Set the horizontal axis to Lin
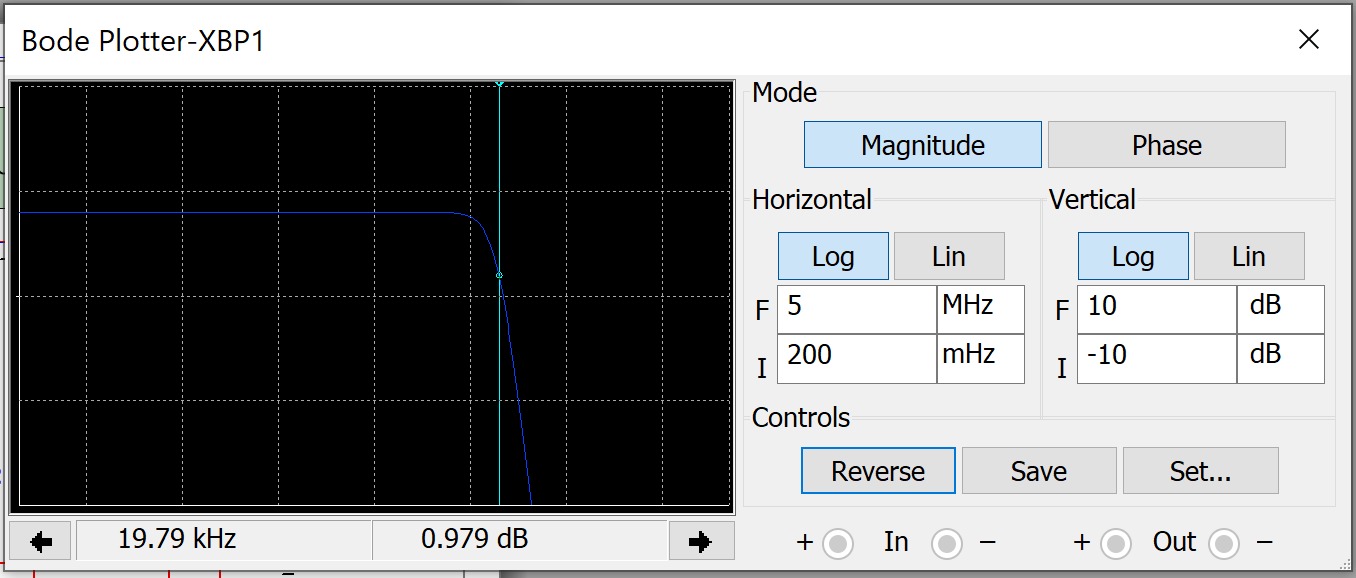Viewport: 1356px width, 578px height. (x=948, y=255)
